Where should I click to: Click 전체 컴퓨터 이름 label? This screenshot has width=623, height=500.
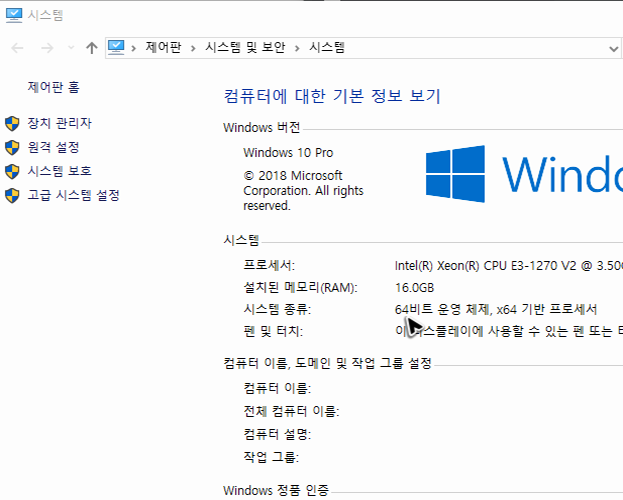pos(291,411)
